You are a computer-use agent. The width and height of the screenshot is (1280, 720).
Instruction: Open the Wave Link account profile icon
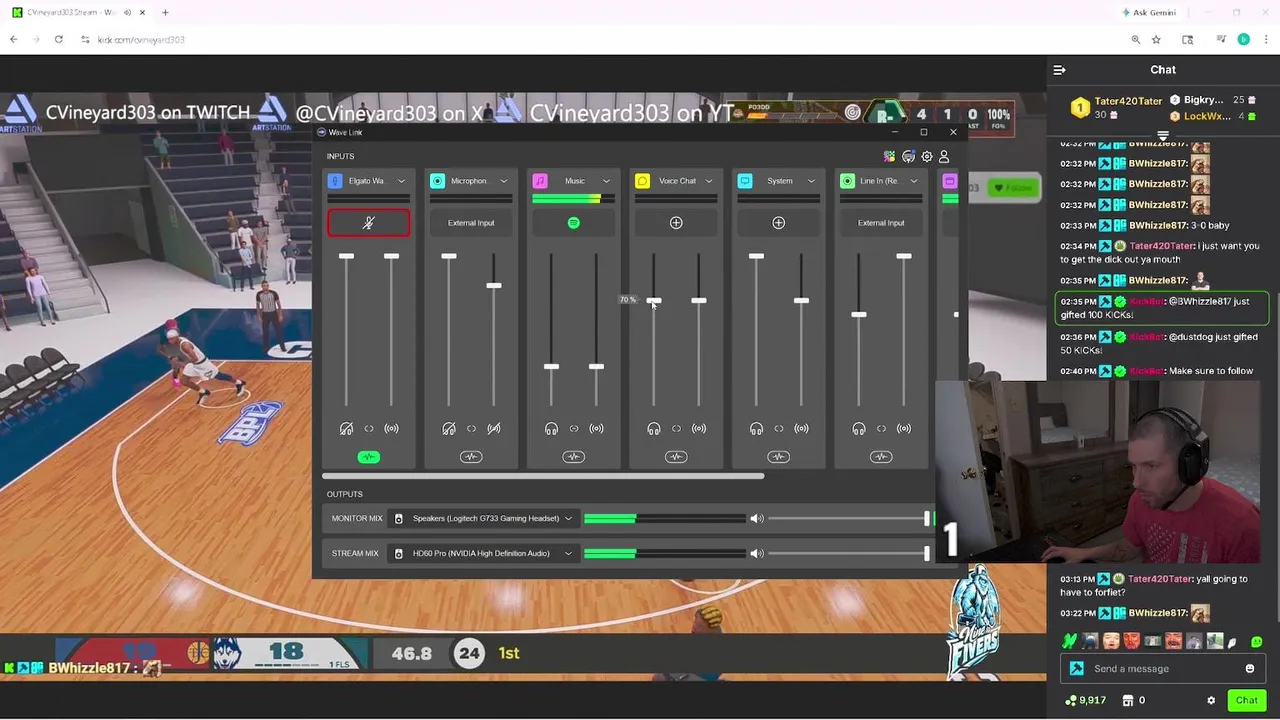tap(944, 157)
